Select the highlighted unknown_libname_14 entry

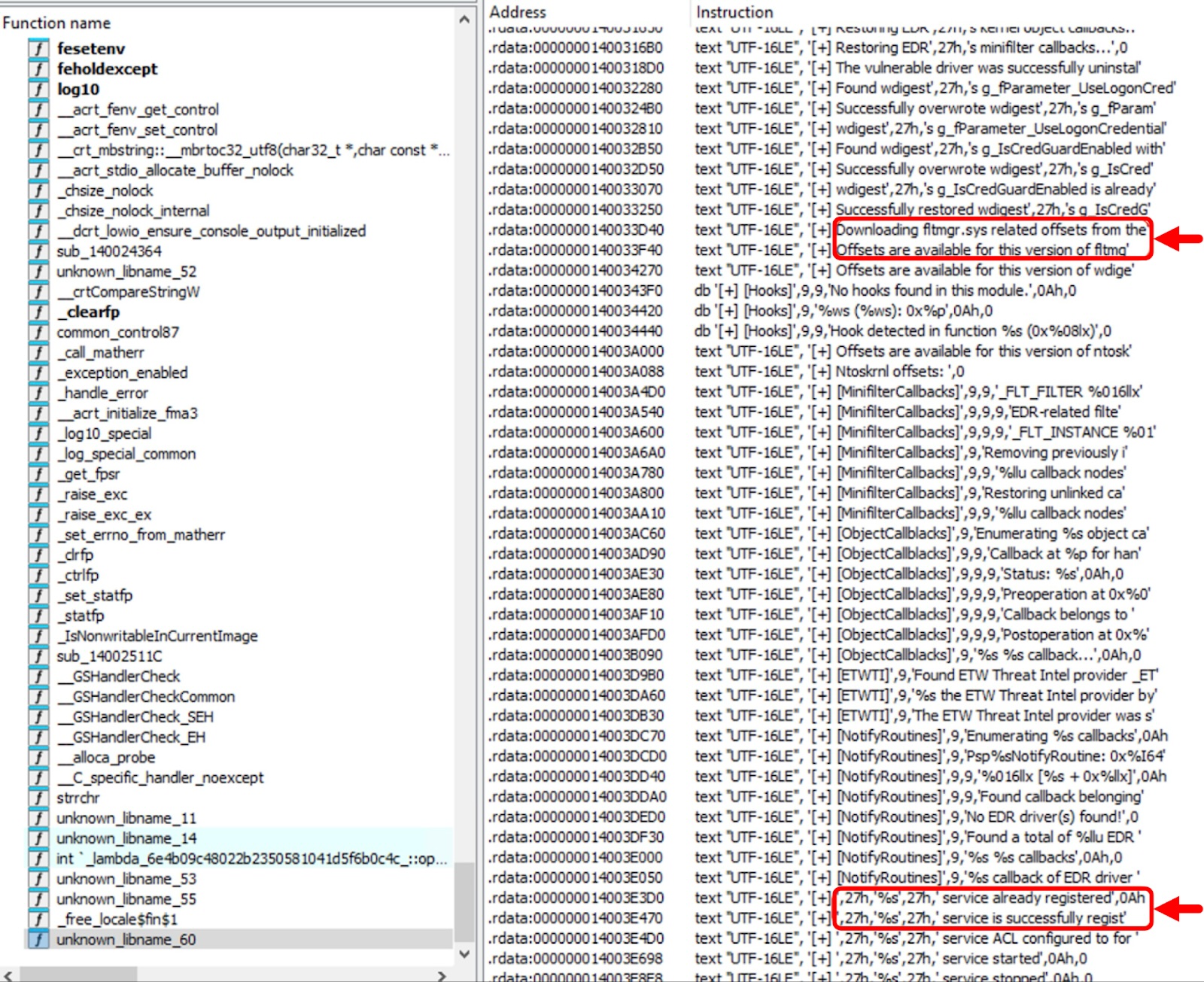pos(120,838)
